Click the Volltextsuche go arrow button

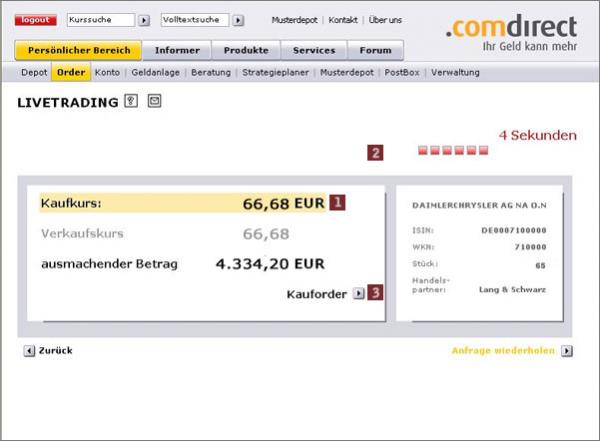coord(237,20)
